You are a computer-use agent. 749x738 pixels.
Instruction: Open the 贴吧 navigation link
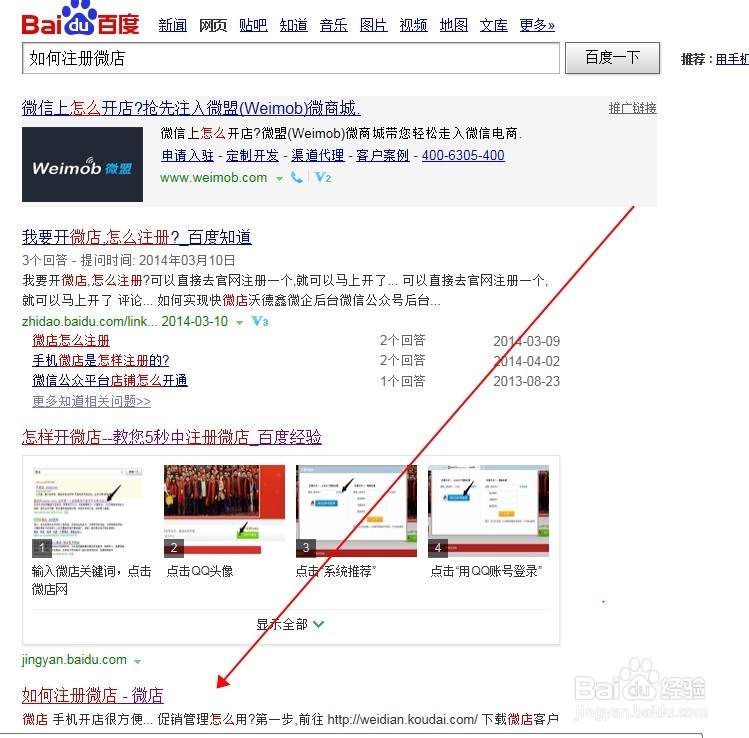253,25
